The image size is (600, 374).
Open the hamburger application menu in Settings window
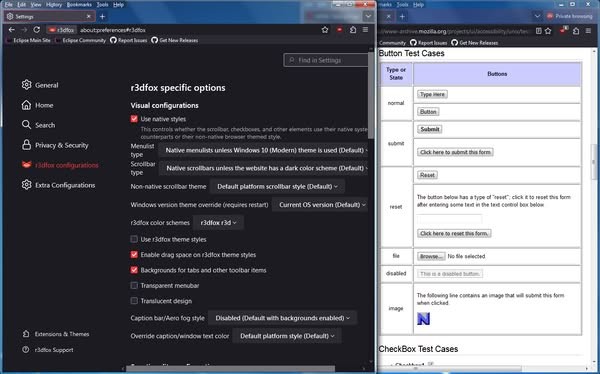coord(365,29)
